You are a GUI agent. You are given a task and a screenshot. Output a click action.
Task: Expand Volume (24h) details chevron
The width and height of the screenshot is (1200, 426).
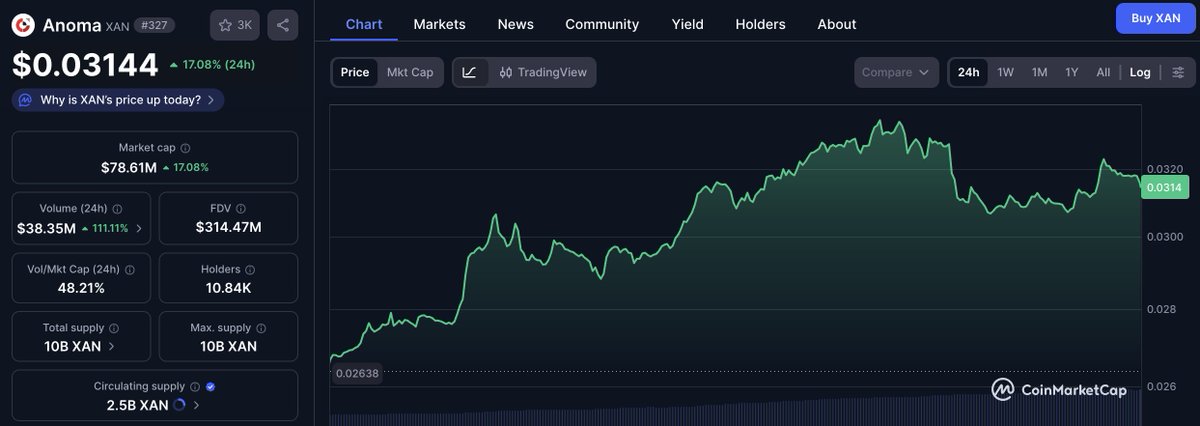(x=139, y=228)
